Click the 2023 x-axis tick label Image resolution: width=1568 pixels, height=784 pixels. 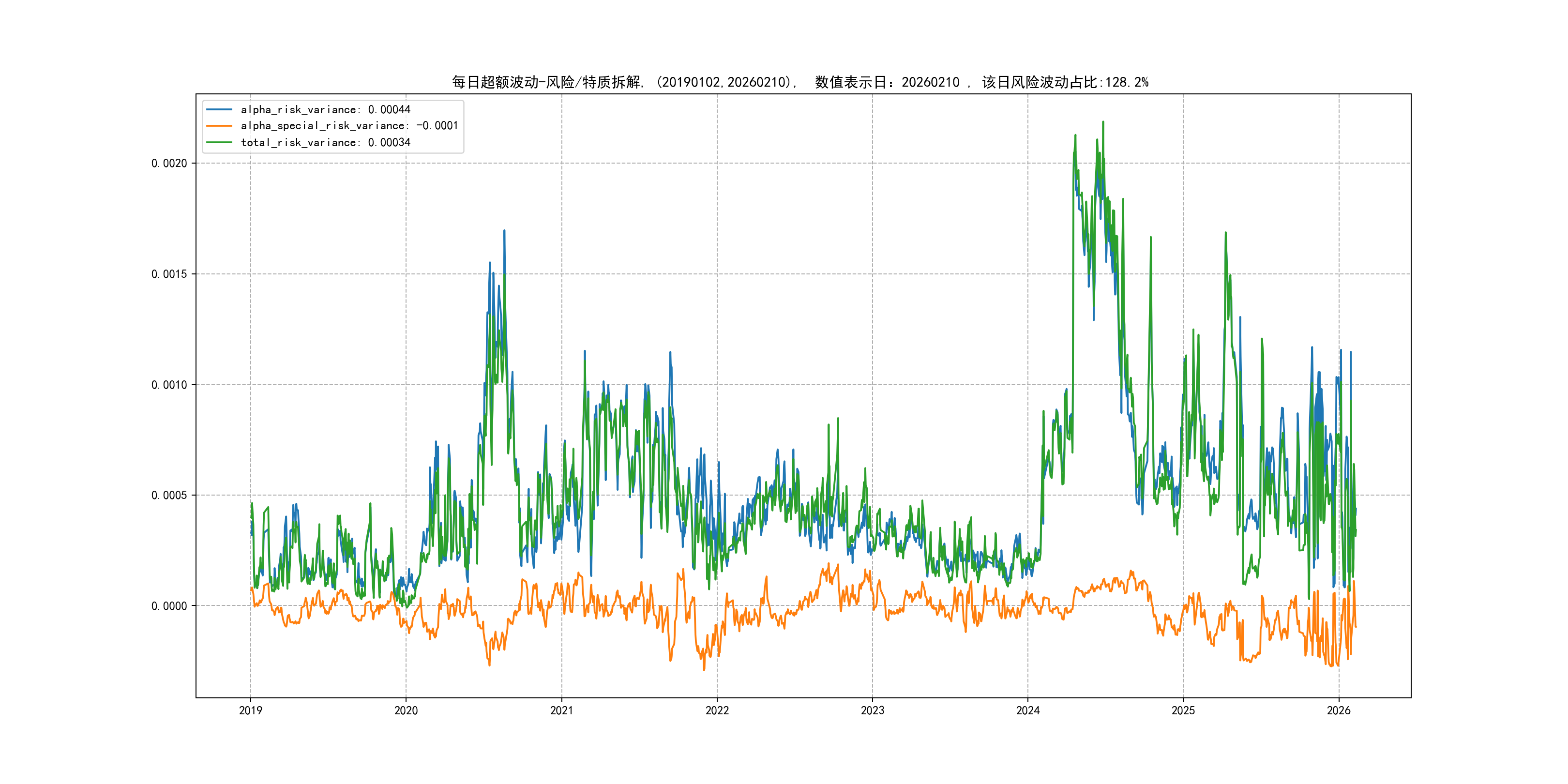pyautogui.click(x=872, y=710)
